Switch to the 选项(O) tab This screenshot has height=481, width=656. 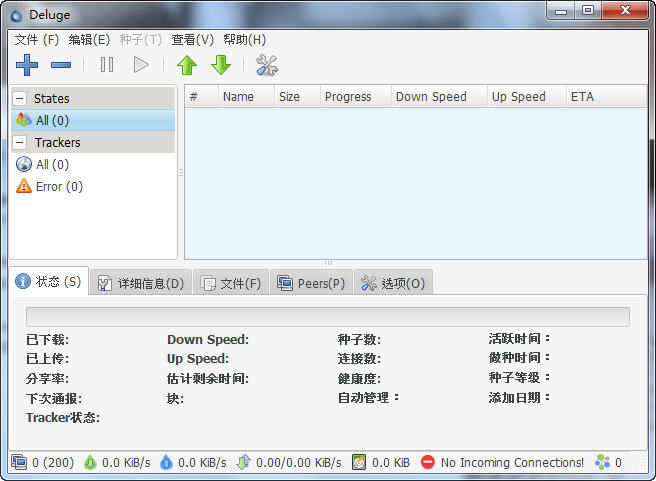[393, 283]
